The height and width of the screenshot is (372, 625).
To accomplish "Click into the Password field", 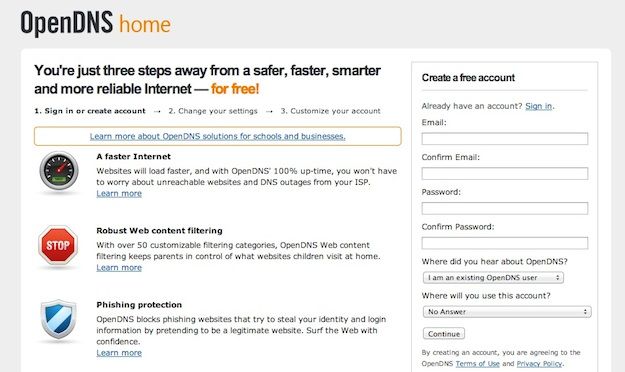I will (505, 208).
